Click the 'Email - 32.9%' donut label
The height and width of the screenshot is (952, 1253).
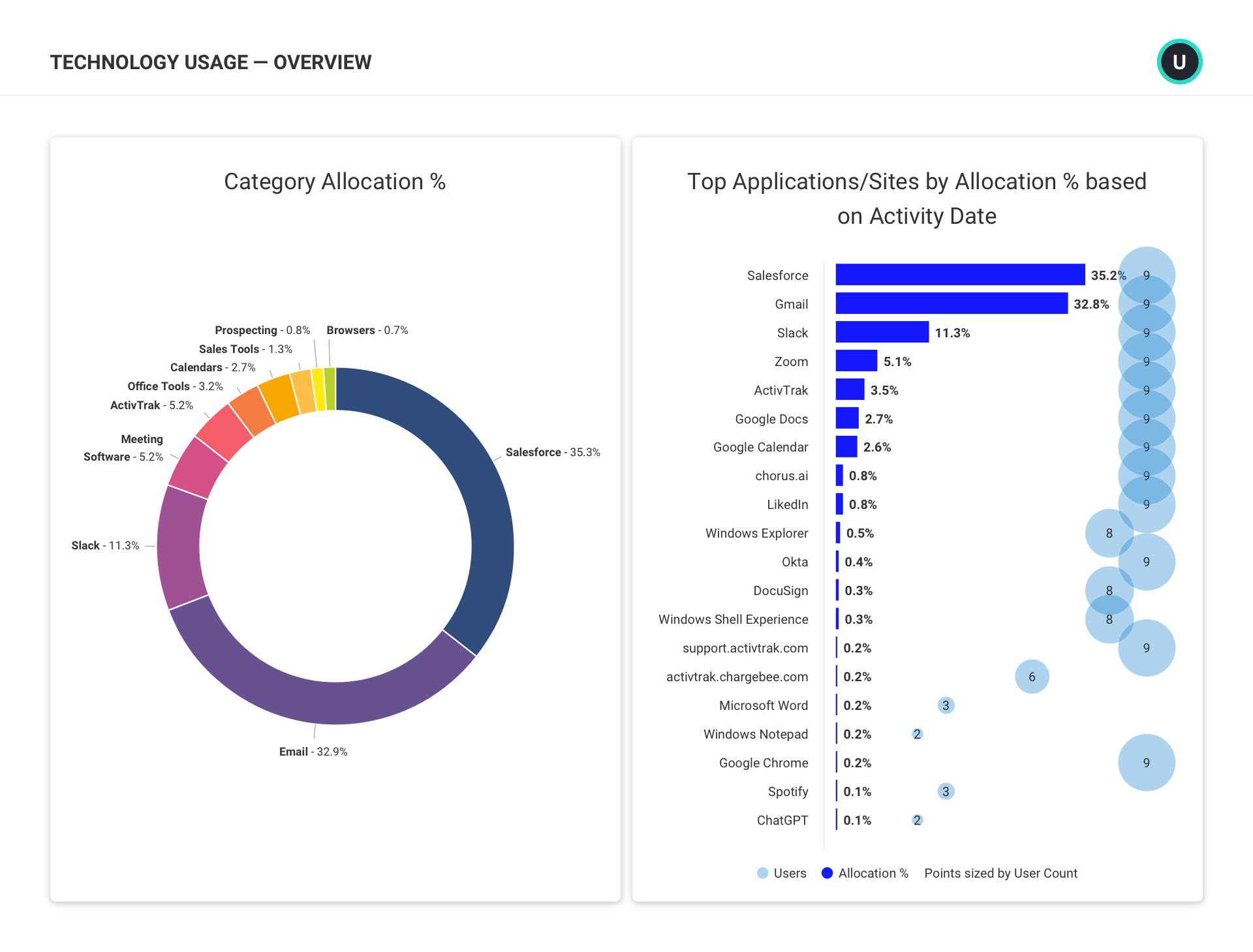(x=313, y=752)
